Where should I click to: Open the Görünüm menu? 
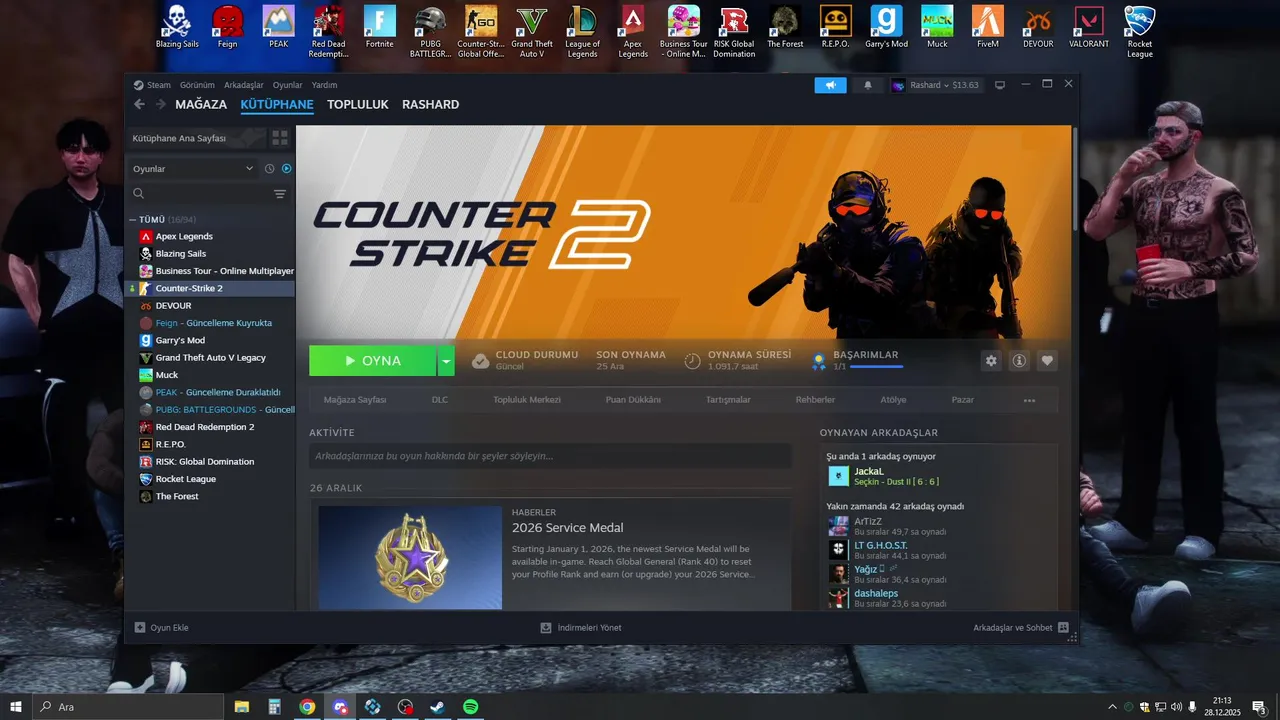coord(197,85)
